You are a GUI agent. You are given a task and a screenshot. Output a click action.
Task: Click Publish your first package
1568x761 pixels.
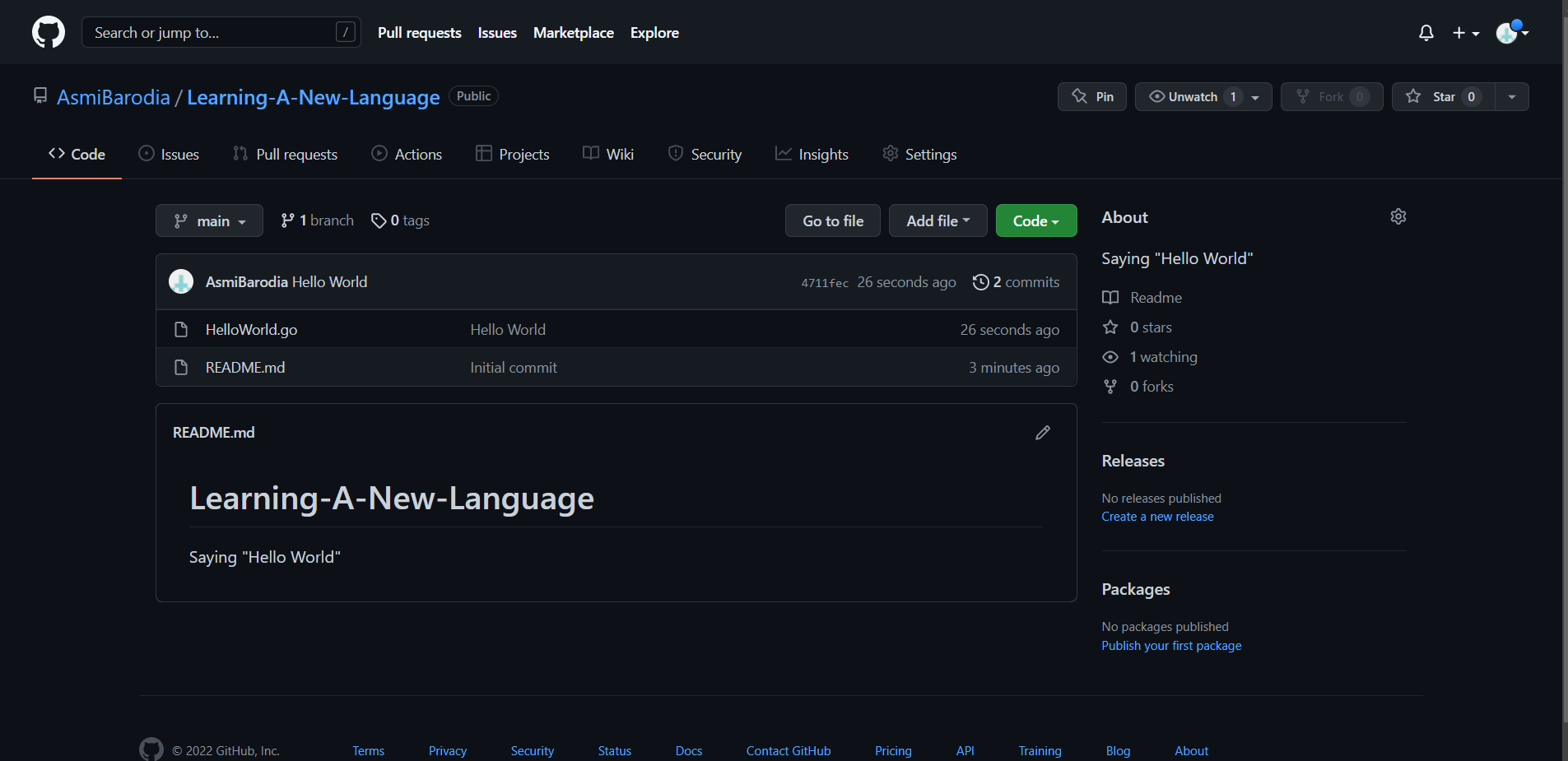[x=1171, y=646]
